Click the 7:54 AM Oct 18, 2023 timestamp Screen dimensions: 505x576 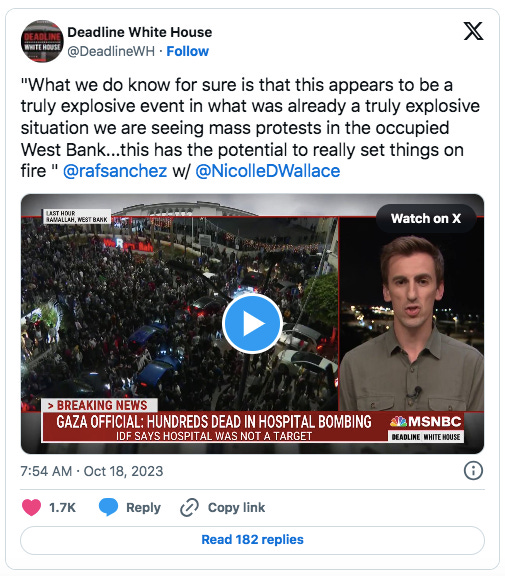pos(91,471)
